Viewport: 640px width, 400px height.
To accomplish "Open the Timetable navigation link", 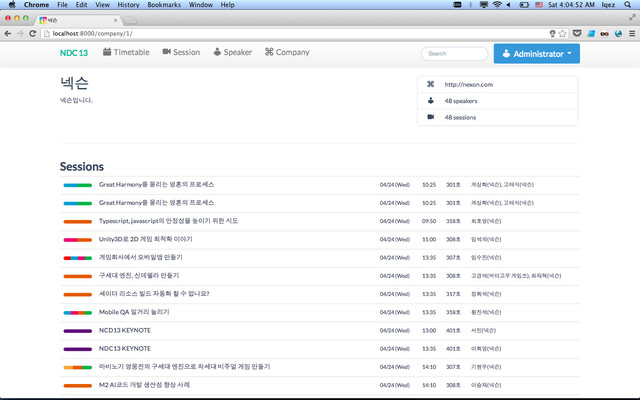I will (x=126, y=52).
